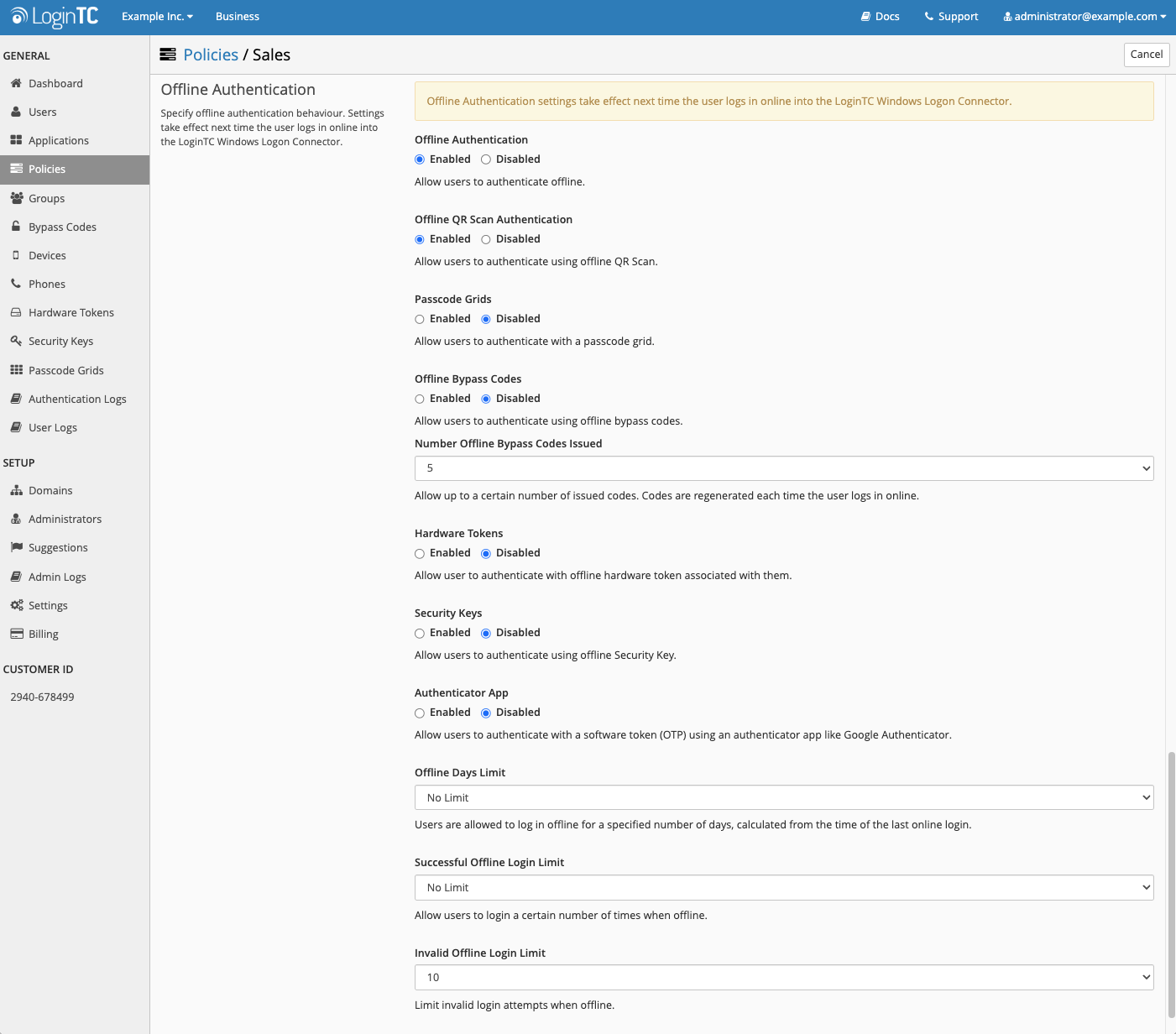Viewport: 1176px width, 1034px height.
Task: Open Number Offline Bypass Codes Issued dropdown
Action: click(783, 468)
